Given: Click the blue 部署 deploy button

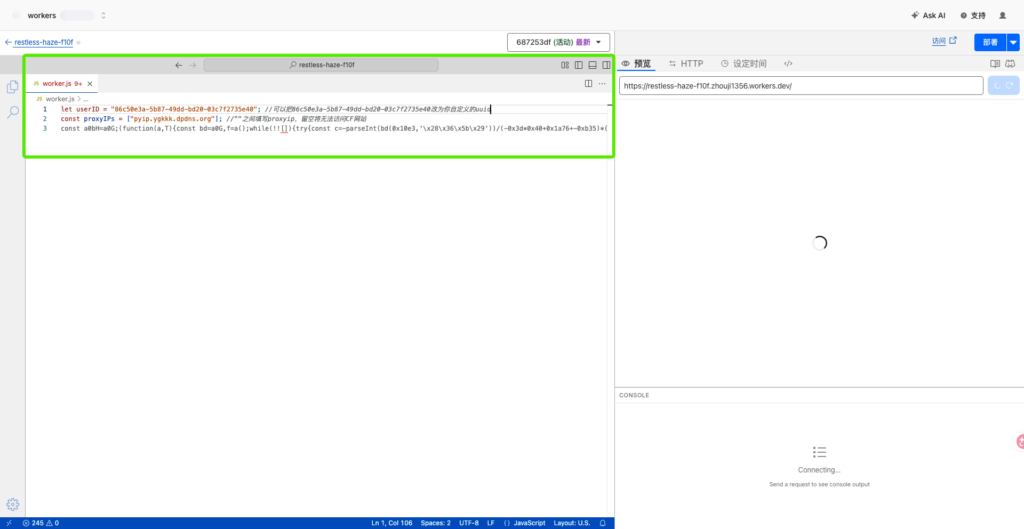Looking at the screenshot, I should coord(990,42).
